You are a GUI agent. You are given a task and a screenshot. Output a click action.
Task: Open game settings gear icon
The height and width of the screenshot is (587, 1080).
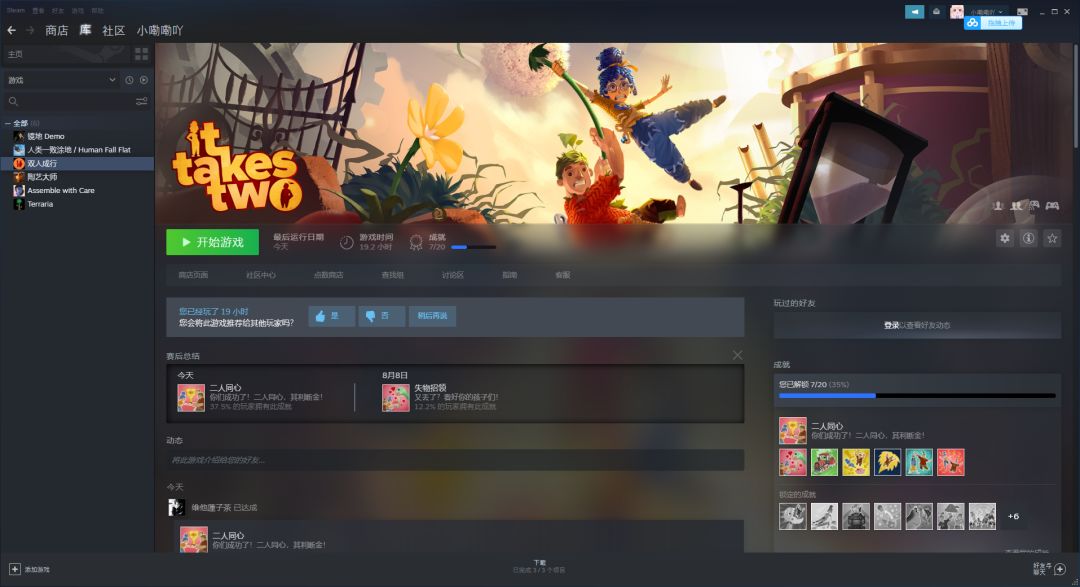(x=1005, y=238)
